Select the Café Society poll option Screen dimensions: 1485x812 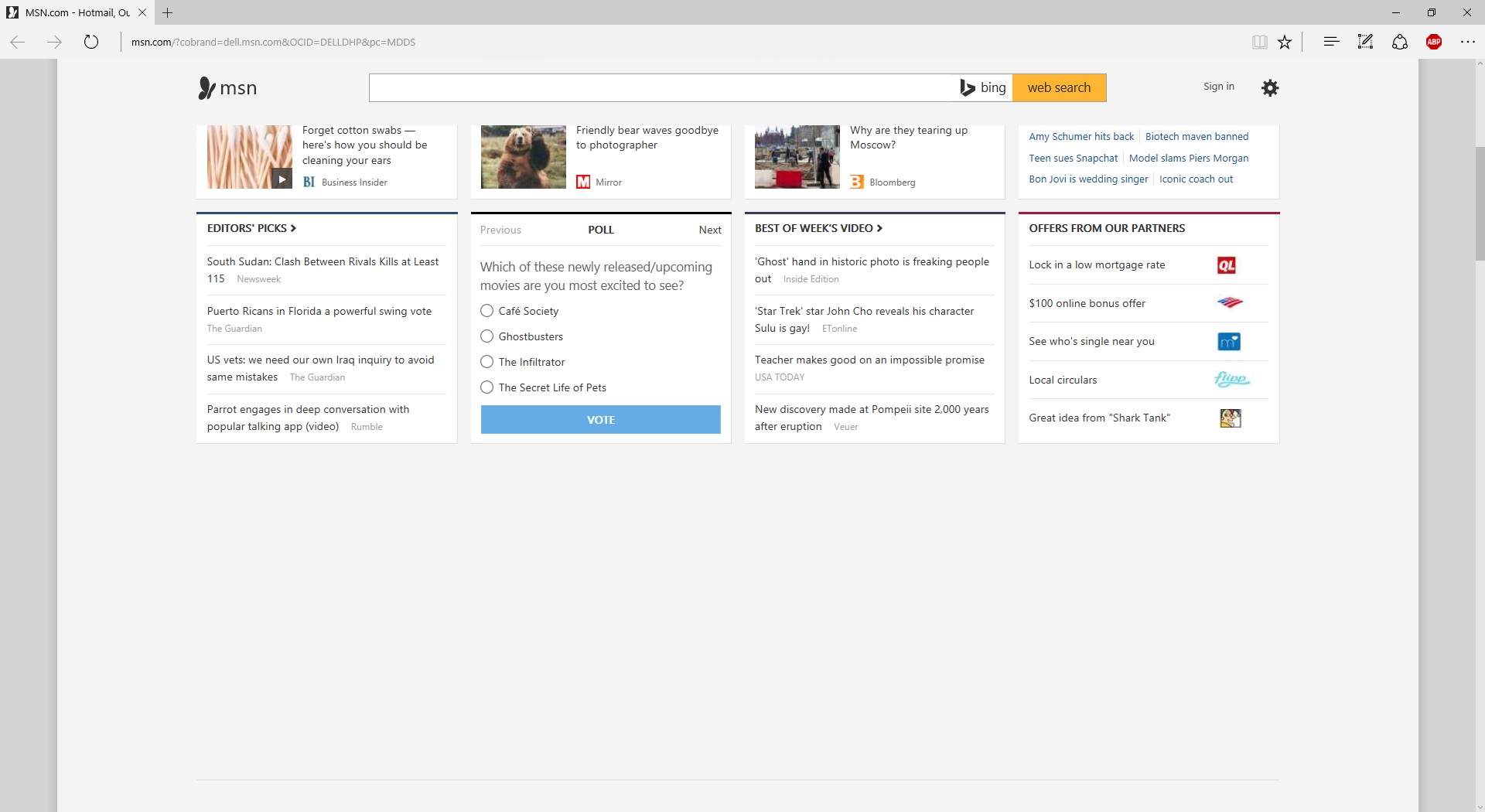click(x=487, y=311)
